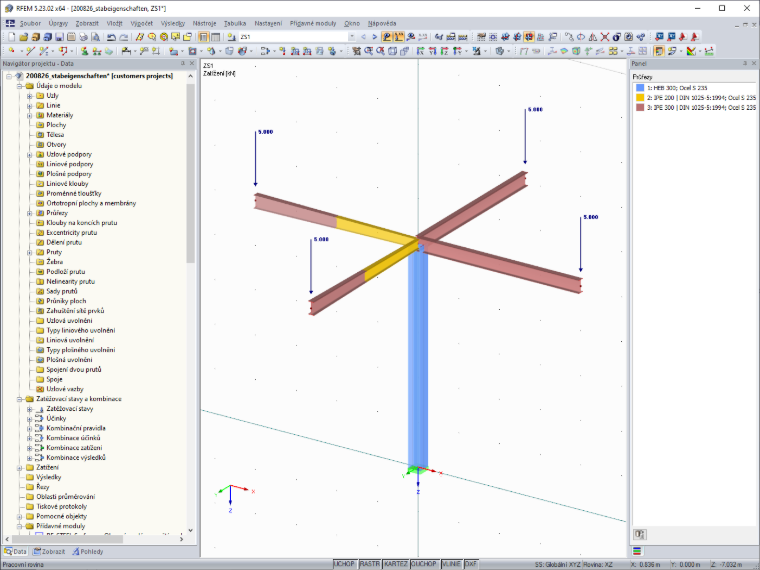Toggle VLINIE guidelines in status bar

tap(451, 564)
